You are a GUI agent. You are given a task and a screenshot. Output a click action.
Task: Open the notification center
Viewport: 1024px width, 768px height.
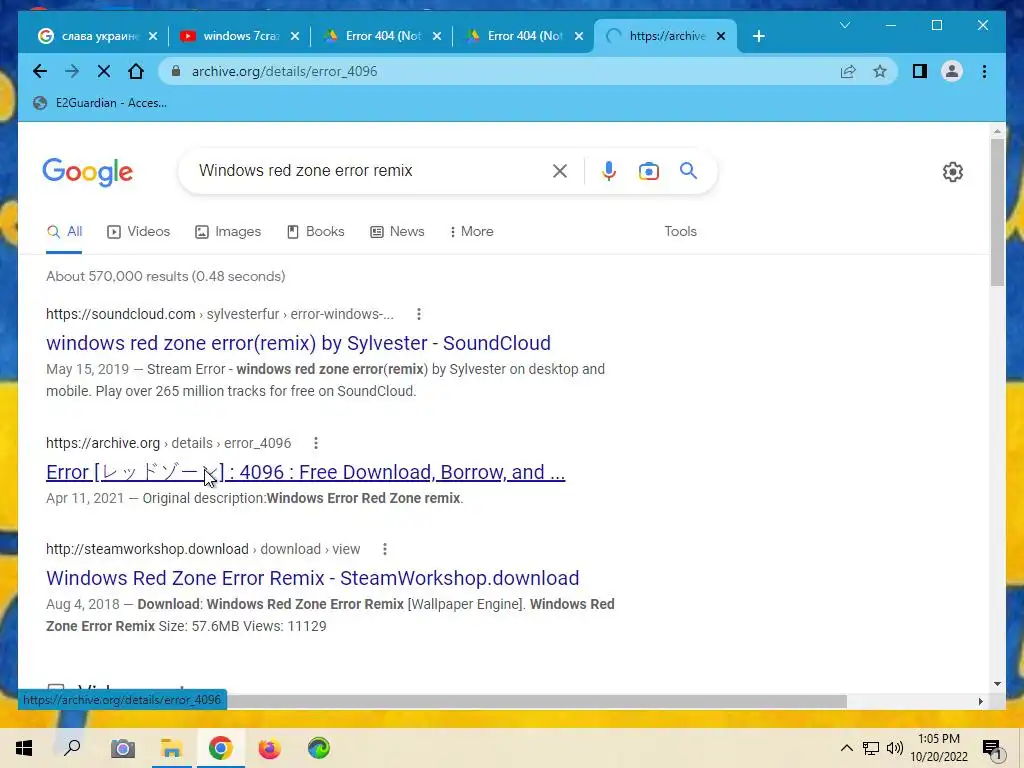(x=992, y=749)
